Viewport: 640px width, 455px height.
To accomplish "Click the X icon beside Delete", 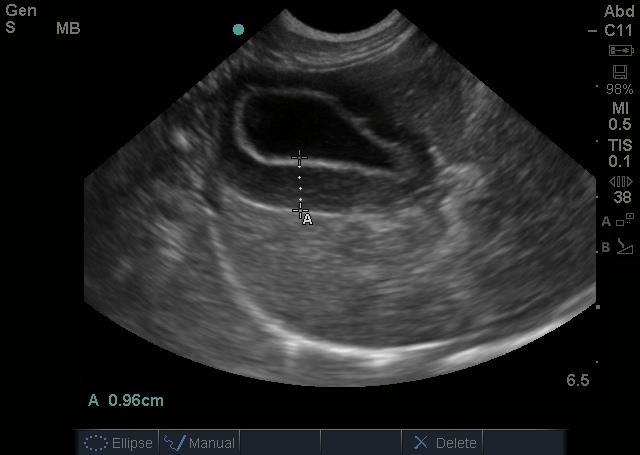I will [x=420, y=443].
